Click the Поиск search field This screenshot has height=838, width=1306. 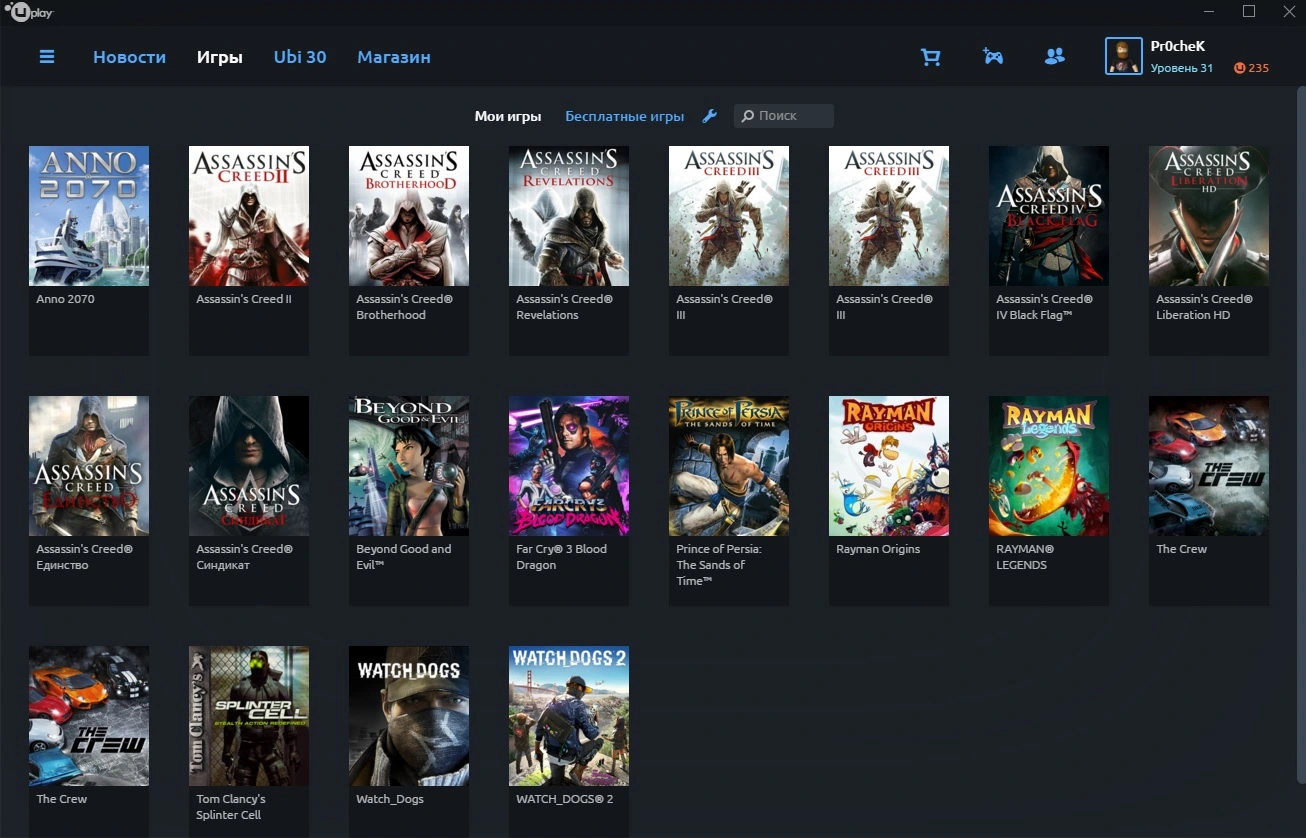(x=784, y=116)
